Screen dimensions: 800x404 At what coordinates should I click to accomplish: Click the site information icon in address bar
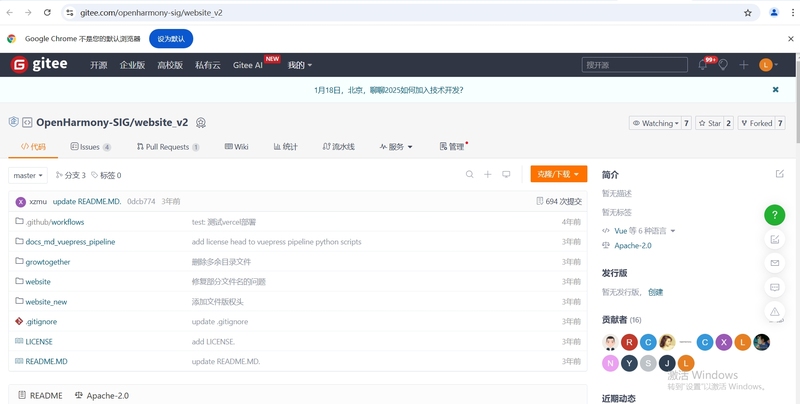[70, 13]
